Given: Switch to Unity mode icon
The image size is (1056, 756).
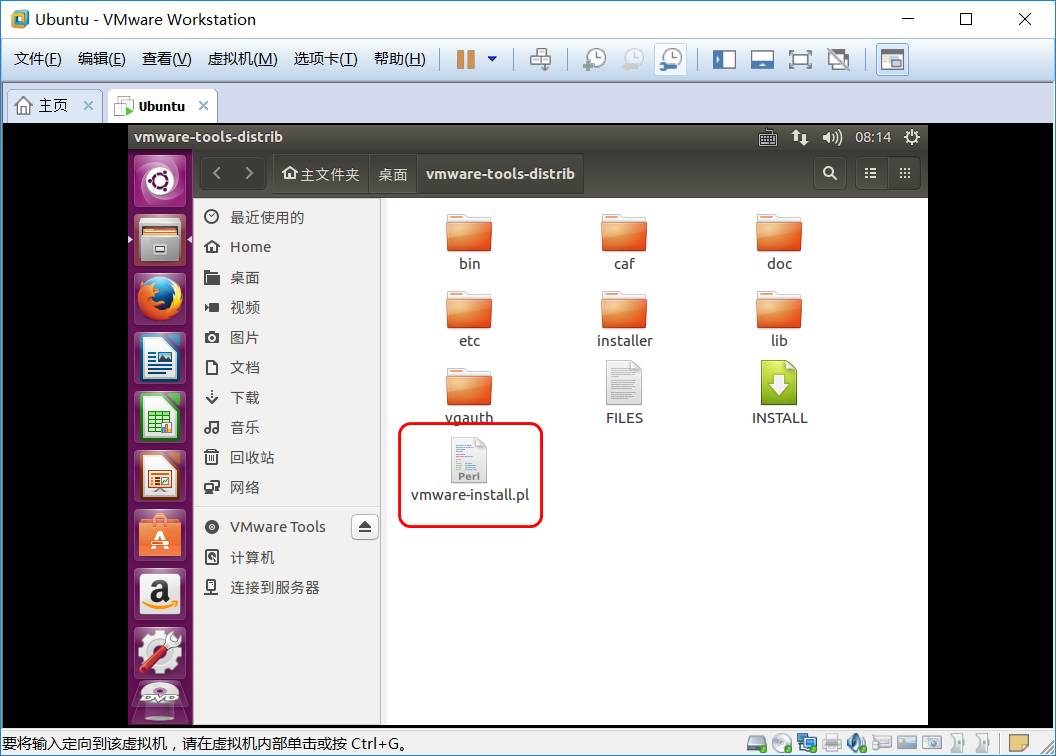Looking at the screenshot, I should [838, 59].
